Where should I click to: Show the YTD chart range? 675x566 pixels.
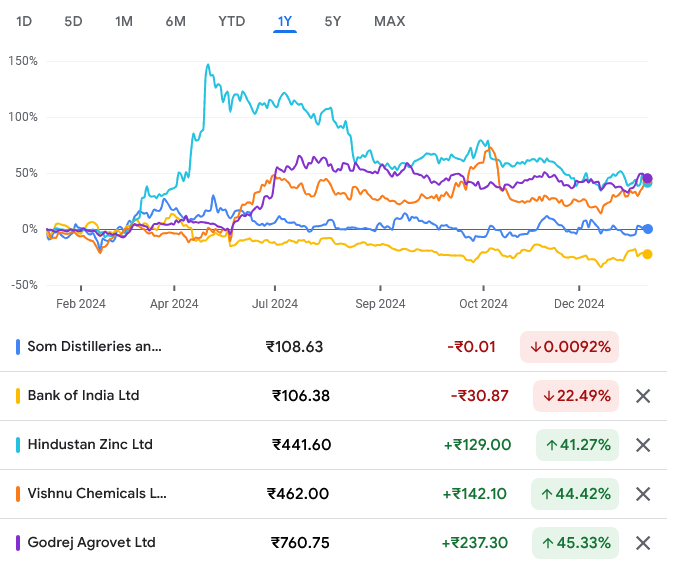232,21
